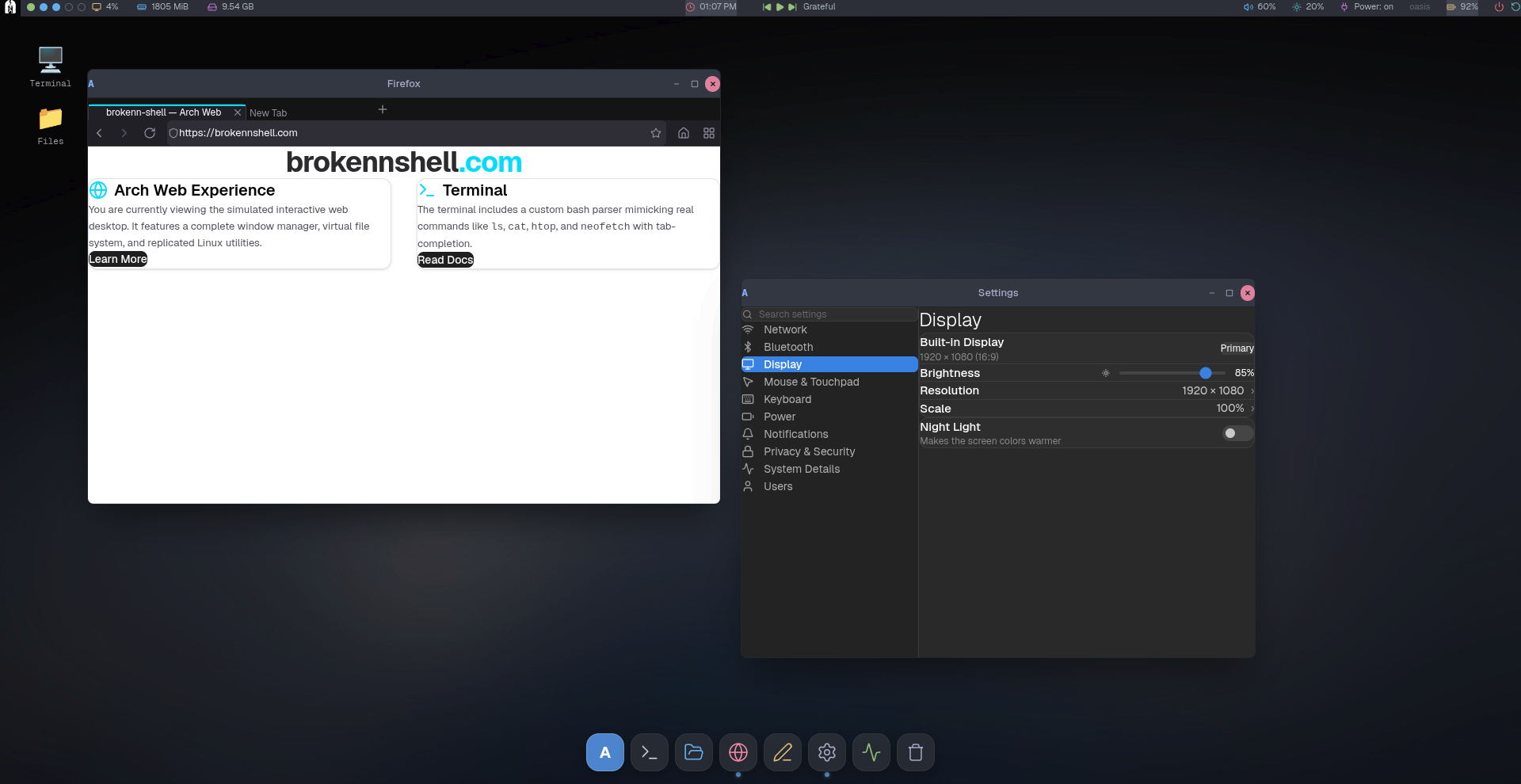Open the trash dock icon
The width and height of the screenshot is (1521, 784).
tap(916, 752)
